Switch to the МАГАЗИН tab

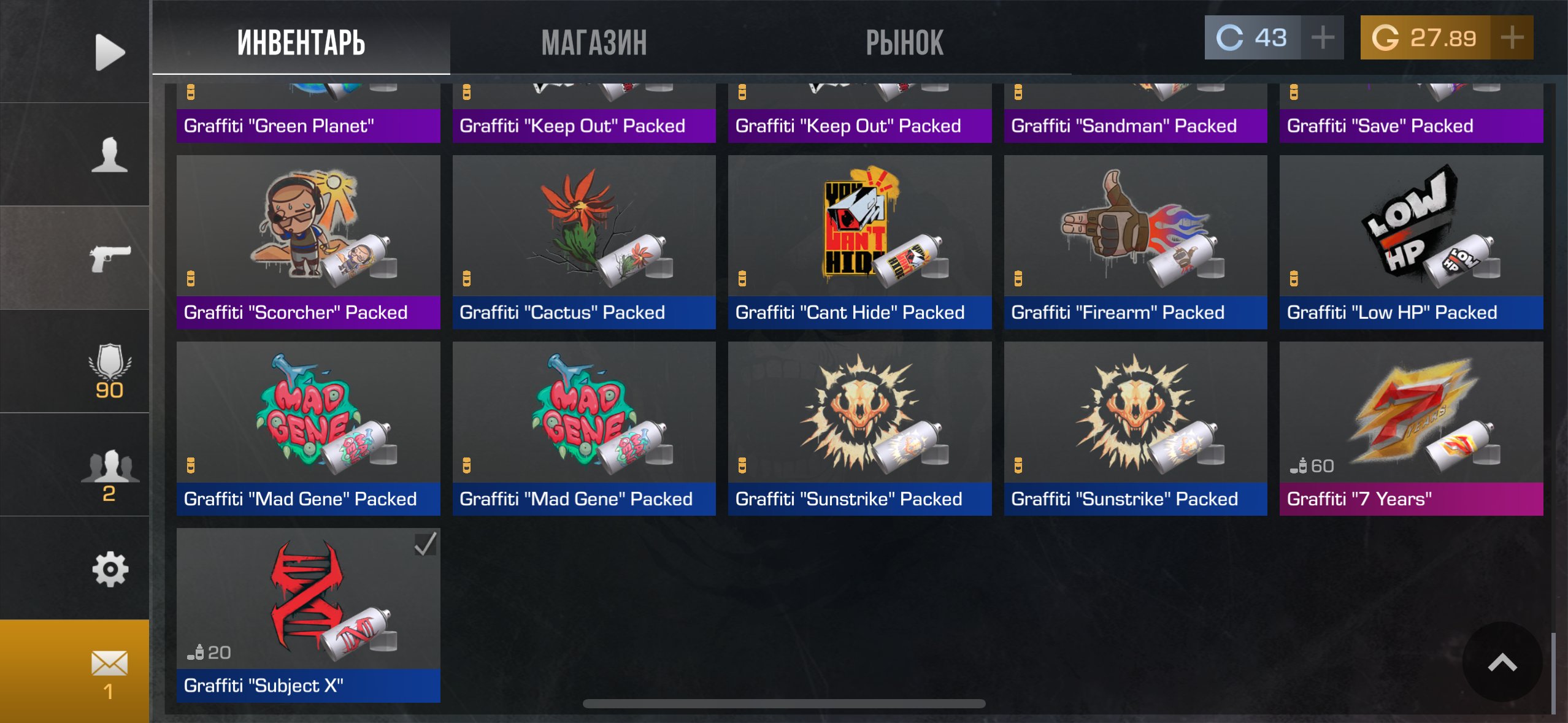[594, 42]
